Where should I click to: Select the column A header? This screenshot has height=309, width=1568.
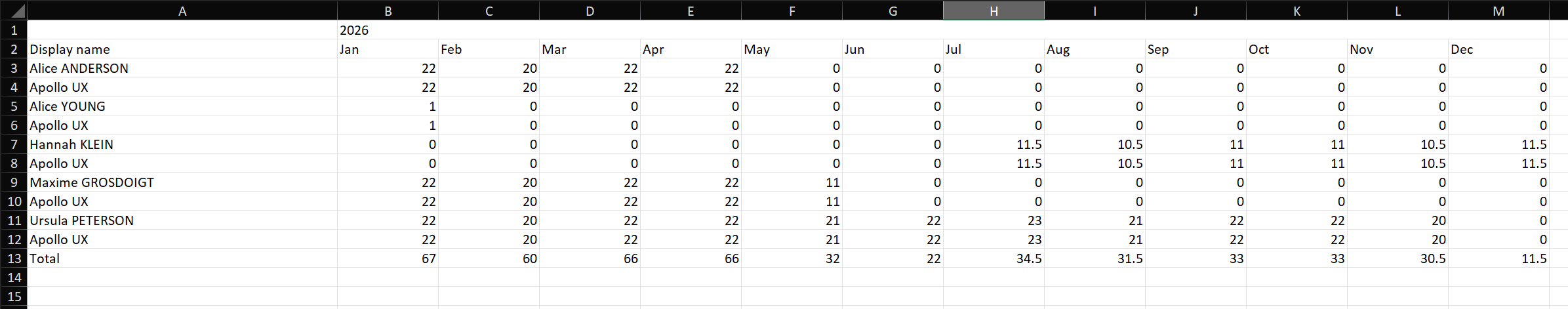point(182,11)
